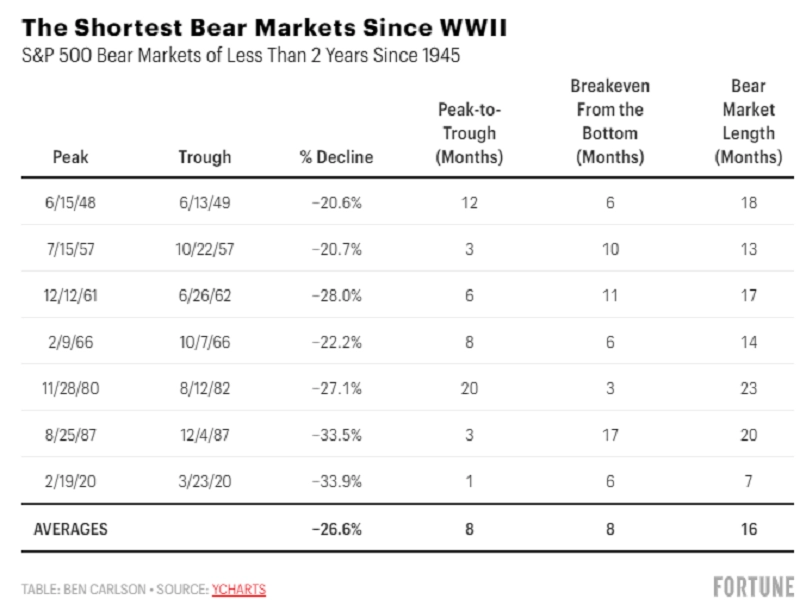This screenshot has width=800, height=605.
Task: Click the 3/23/20 trough date
Action: (x=205, y=481)
